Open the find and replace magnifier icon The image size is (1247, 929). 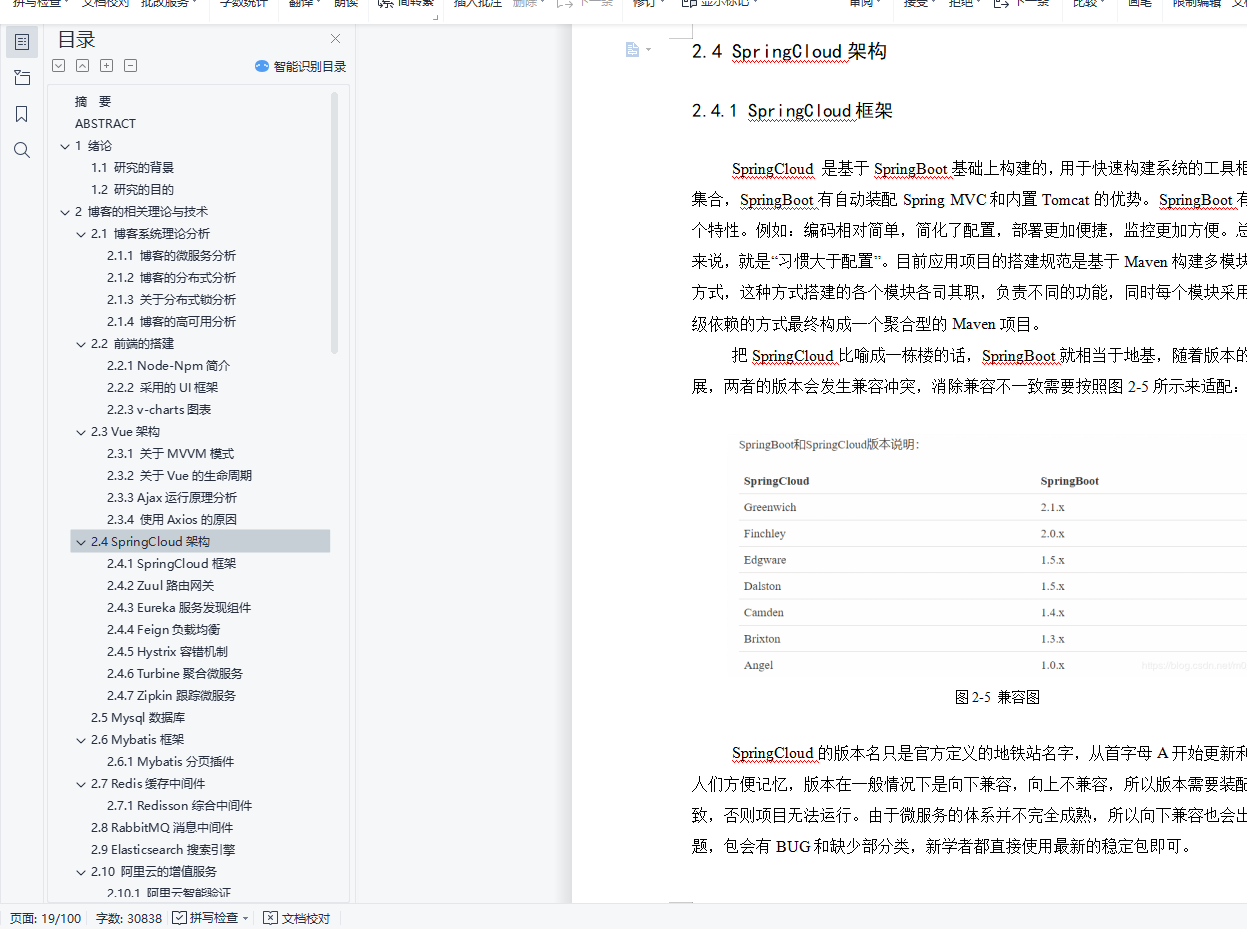pyautogui.click(x=22, y=150)
